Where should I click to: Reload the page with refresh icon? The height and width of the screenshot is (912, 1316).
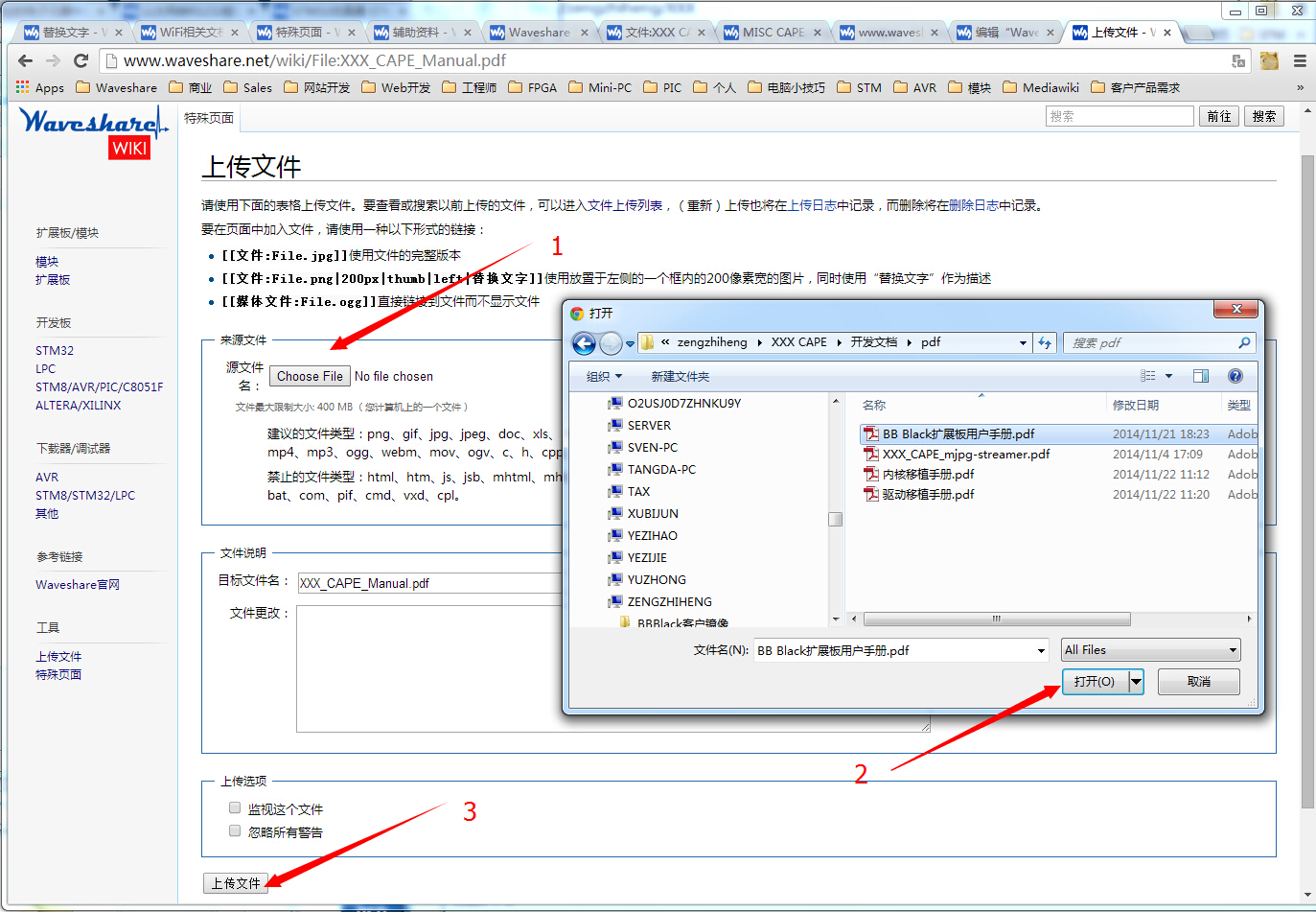[81, 60]
